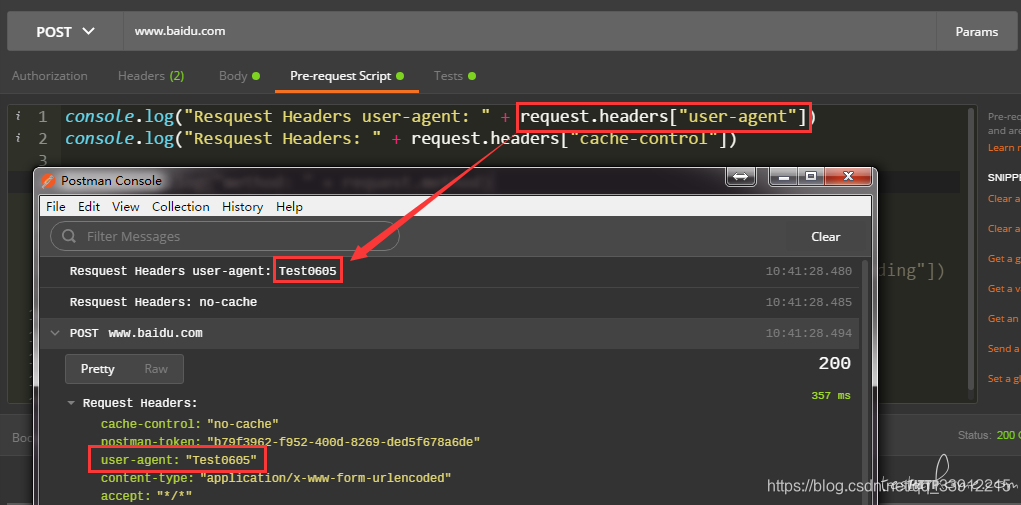The width and height of the screenshot is (1021, 505).
Task: Collapse the Request Headers section
Action: coord(71,403)
